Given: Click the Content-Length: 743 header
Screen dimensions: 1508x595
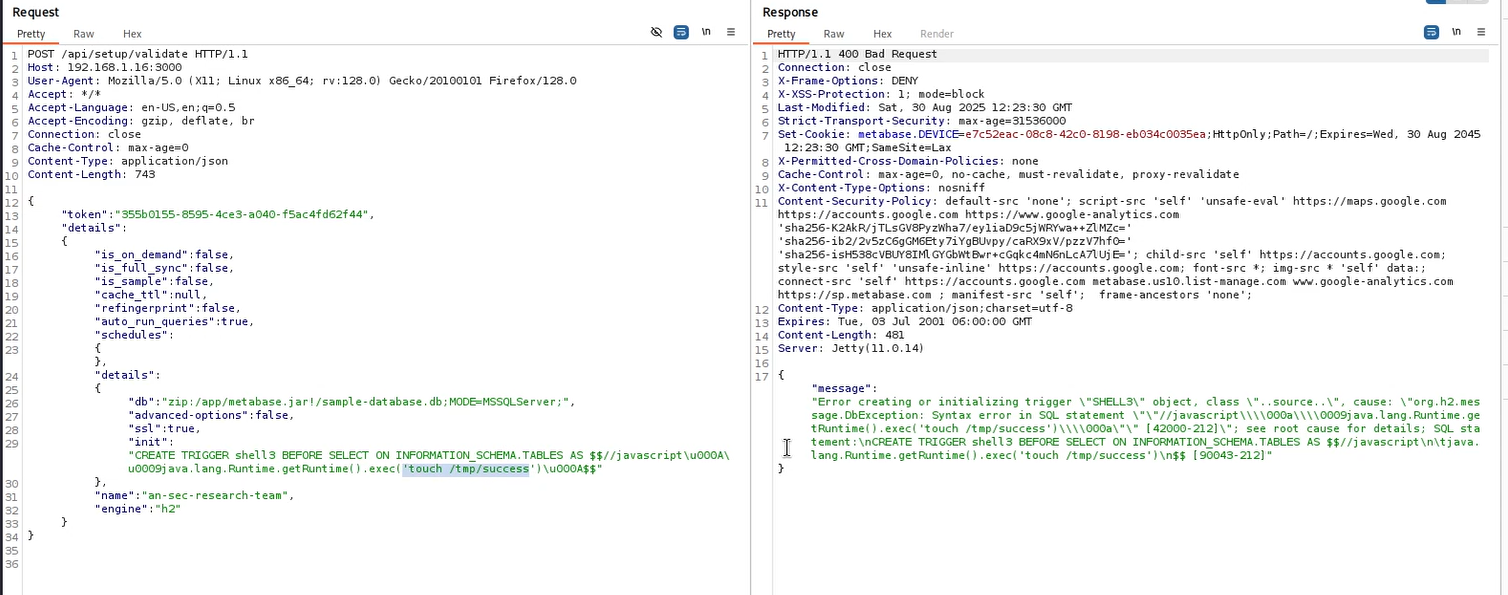Looking at the screenshot, I should click(94, 174).
